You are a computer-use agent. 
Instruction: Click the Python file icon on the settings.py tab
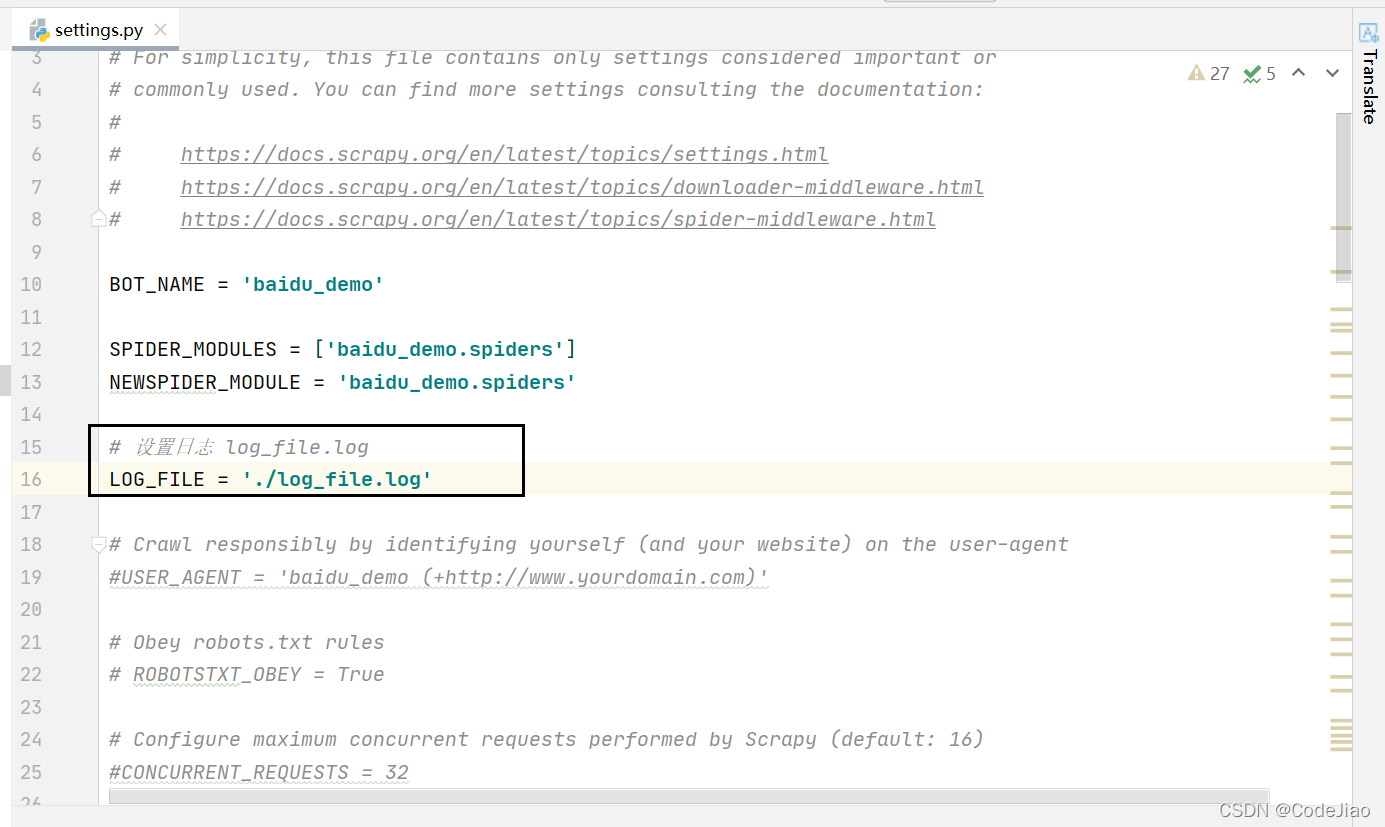tap(37, 29)
